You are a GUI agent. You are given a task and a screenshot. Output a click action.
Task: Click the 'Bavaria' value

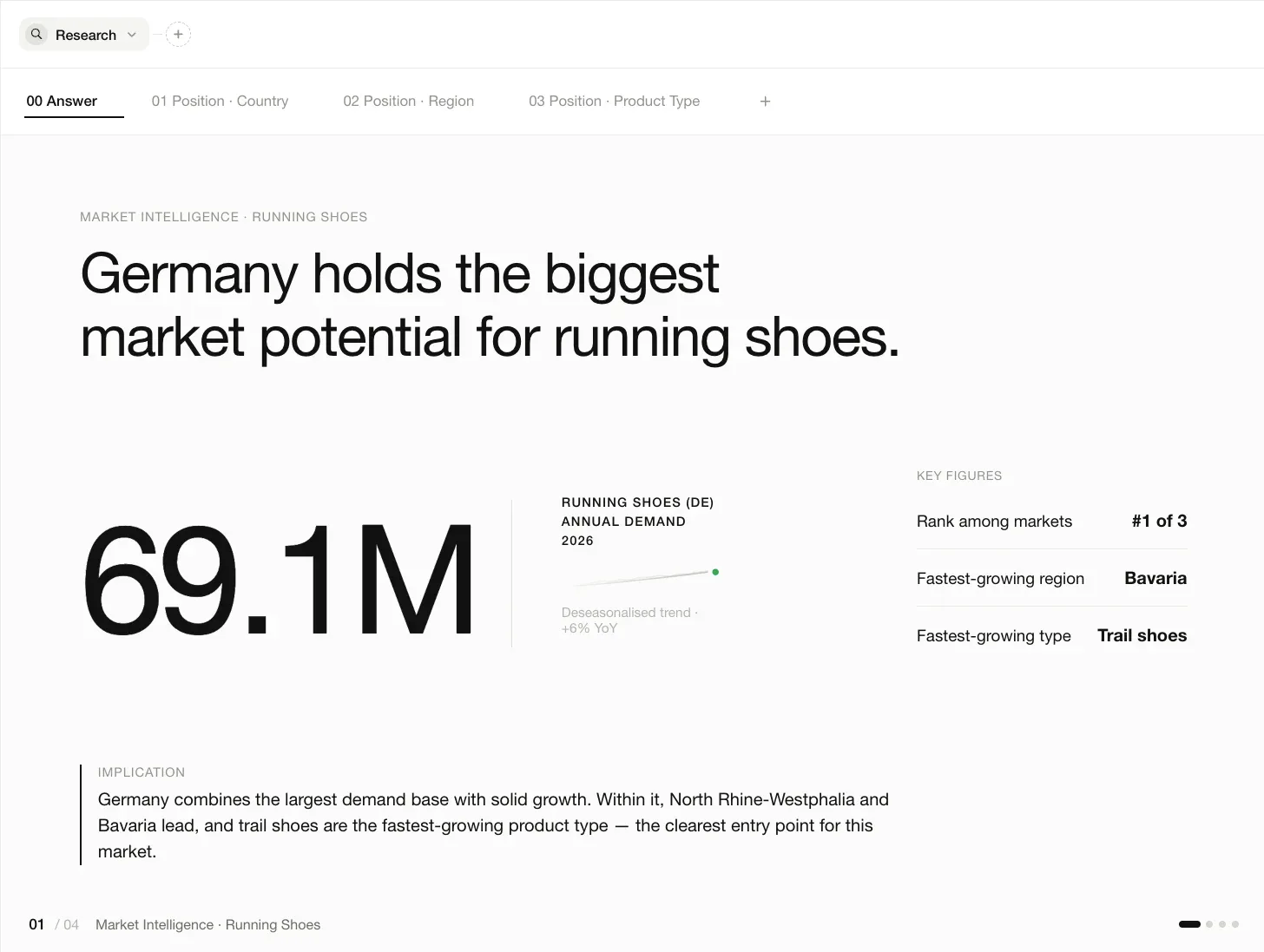1155,578
